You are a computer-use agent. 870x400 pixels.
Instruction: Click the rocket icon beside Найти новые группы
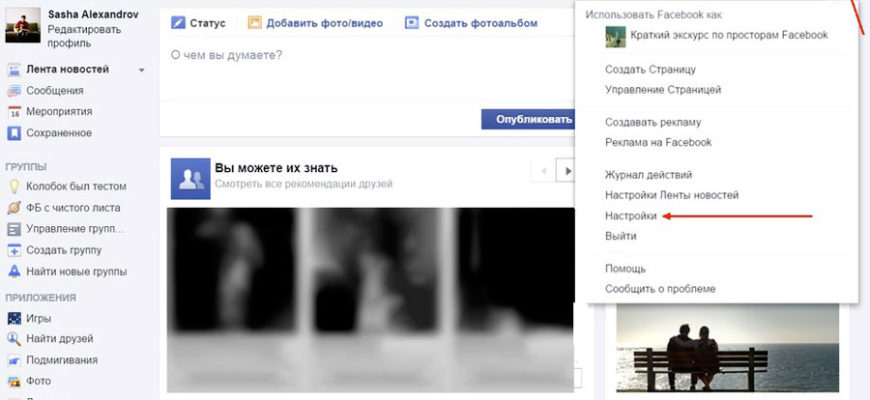pyautogui.click(x=14, y=272)
